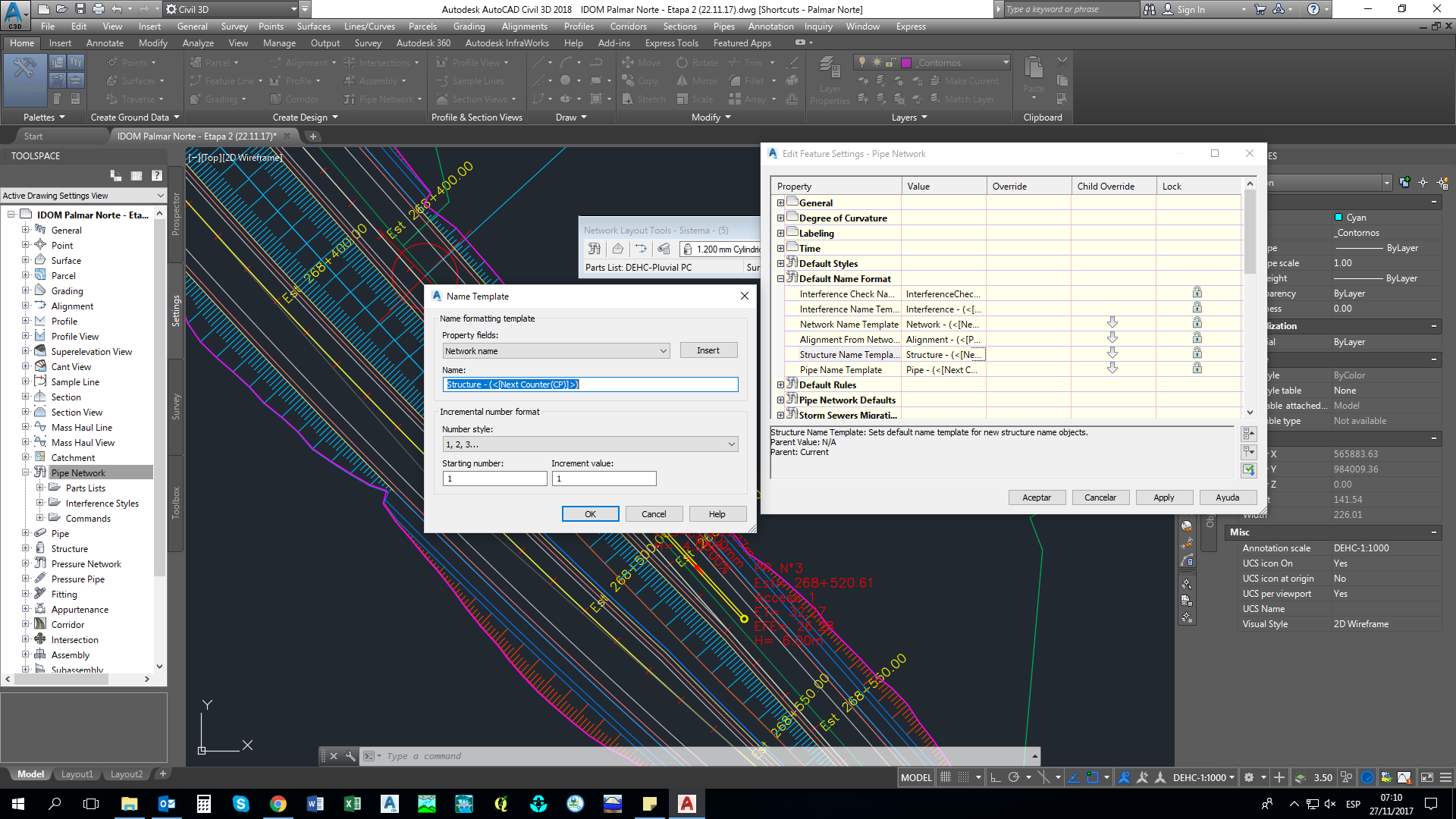
Task: Open the Number style dropdown
Action: pos(590,444)
